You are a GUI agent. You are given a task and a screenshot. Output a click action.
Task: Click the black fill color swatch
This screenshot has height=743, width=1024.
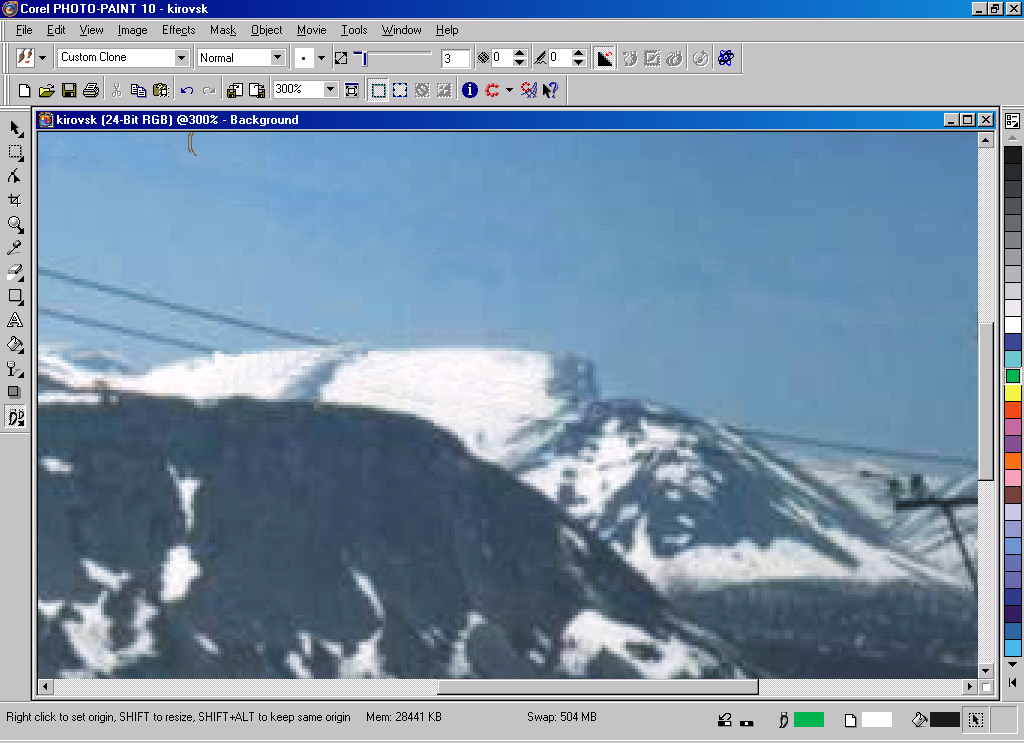point(944,719)
